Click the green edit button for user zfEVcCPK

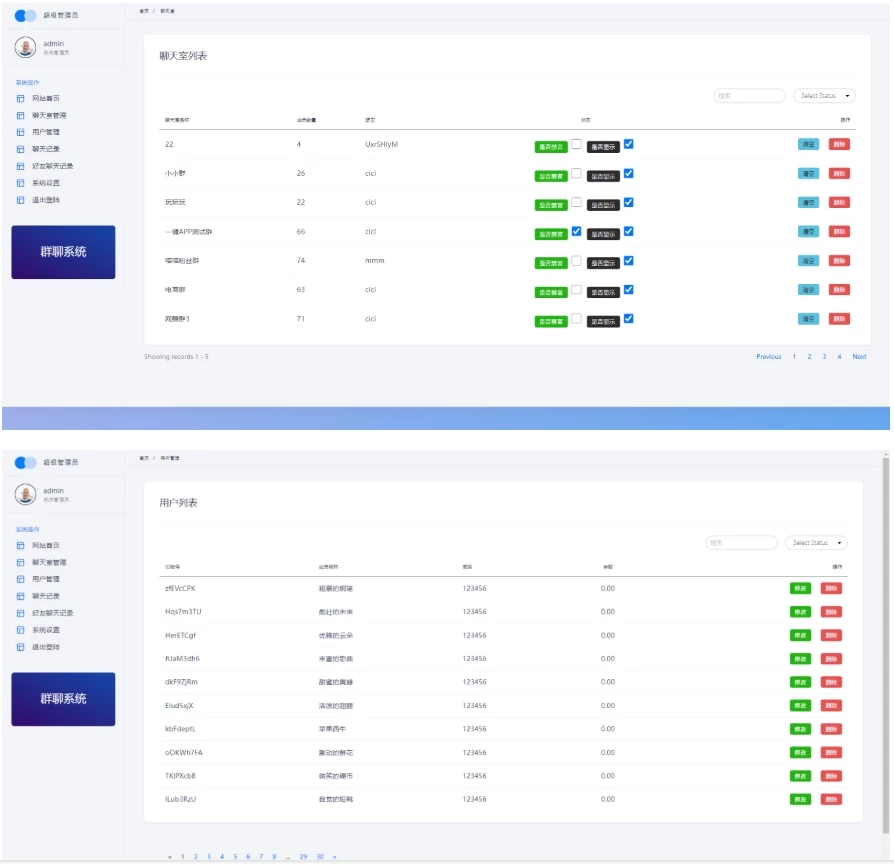point(800,588)
